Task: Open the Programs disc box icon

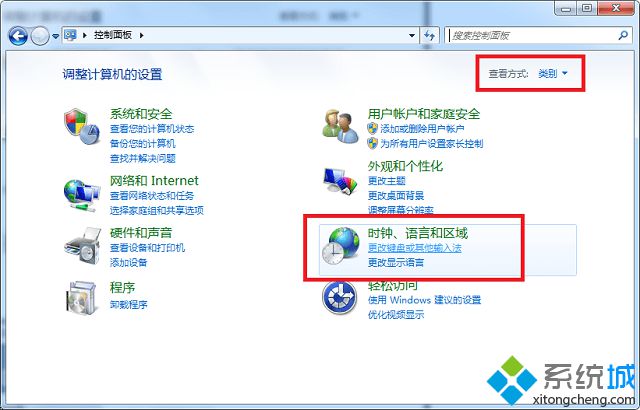Action: click(81, 298)
